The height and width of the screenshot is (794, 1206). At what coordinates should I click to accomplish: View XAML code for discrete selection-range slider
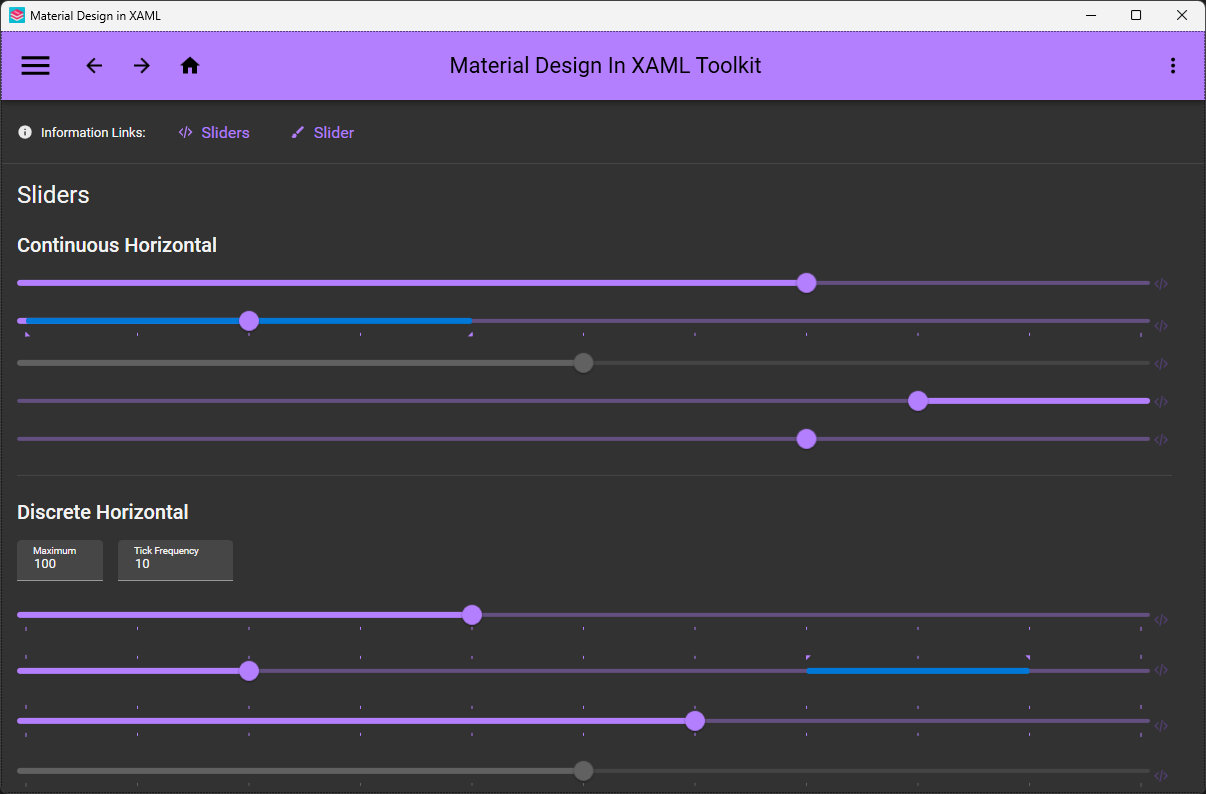coord(1161,671)
